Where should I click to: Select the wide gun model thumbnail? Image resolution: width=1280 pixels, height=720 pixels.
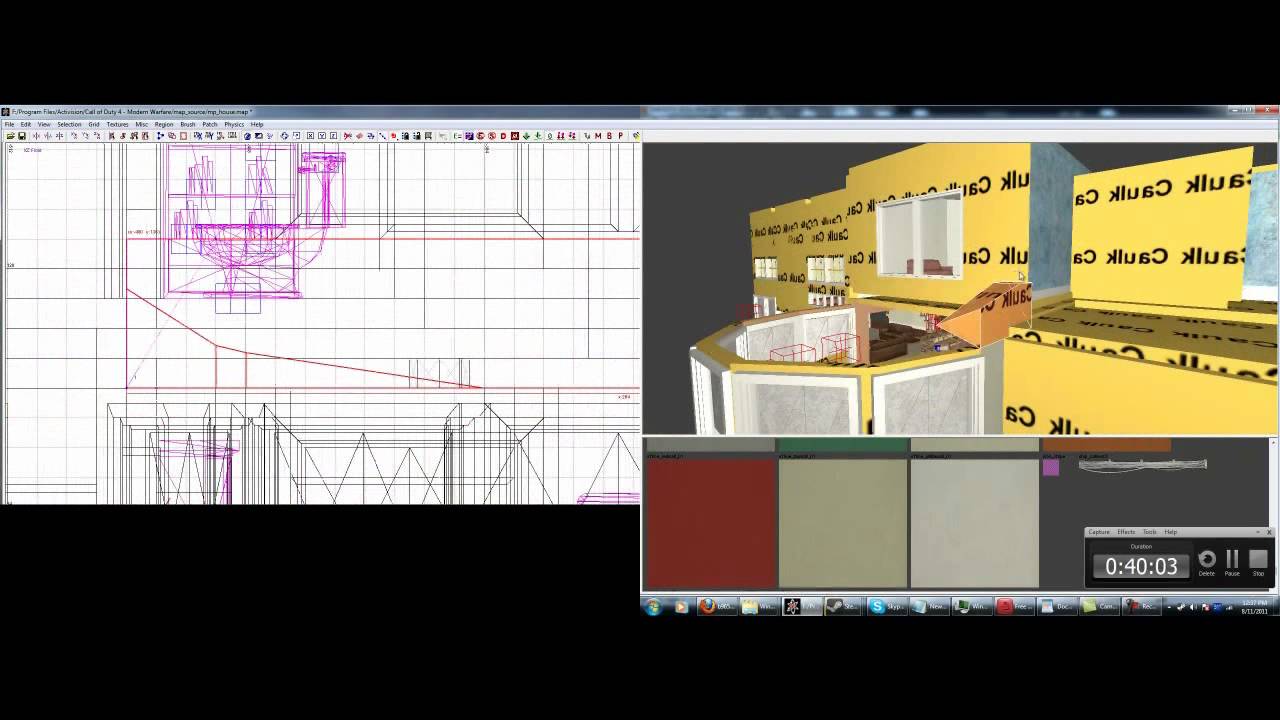coord(1143,464)
